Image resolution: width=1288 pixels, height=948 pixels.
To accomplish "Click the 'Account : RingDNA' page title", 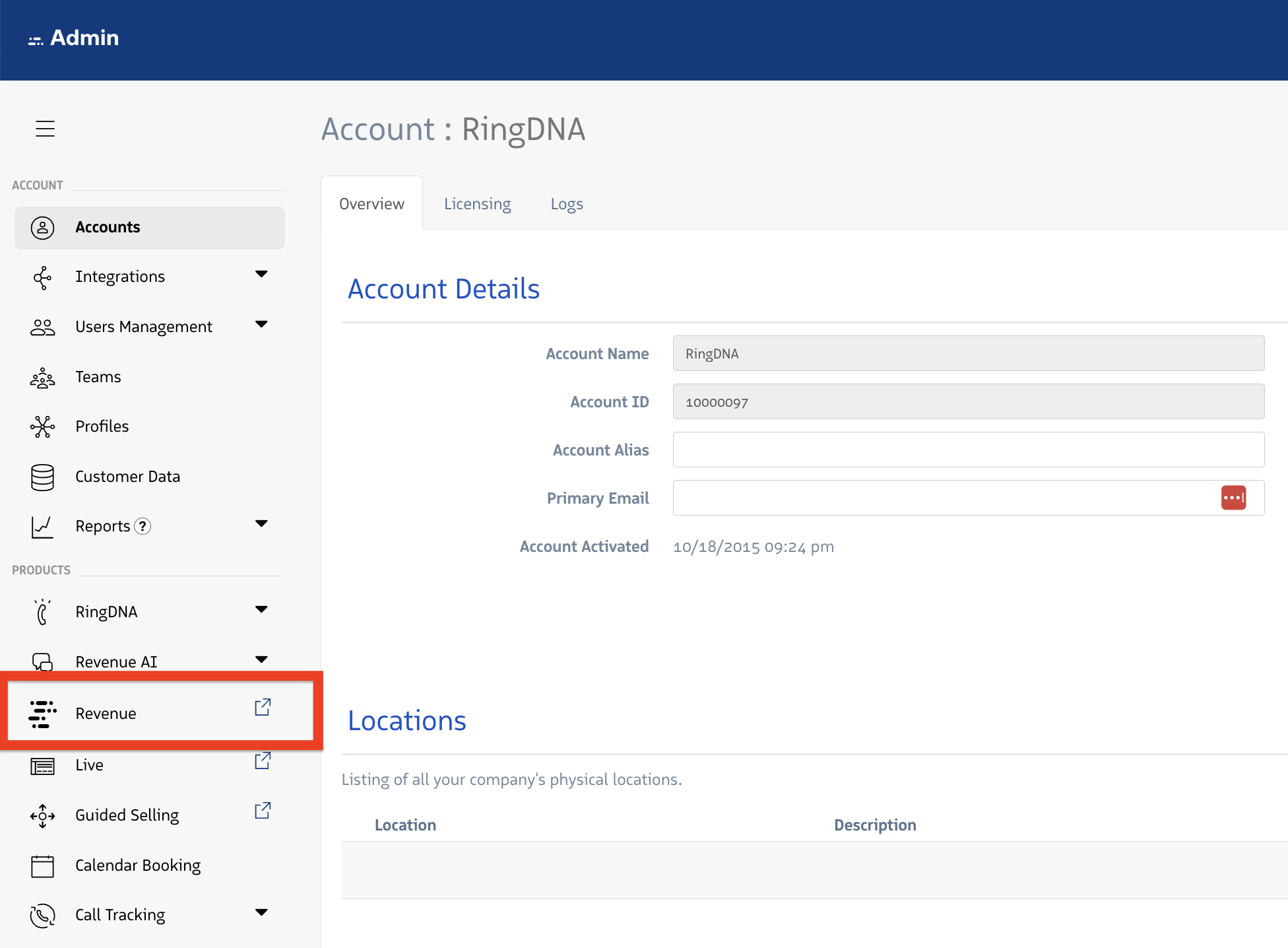I will pos(453,129).
